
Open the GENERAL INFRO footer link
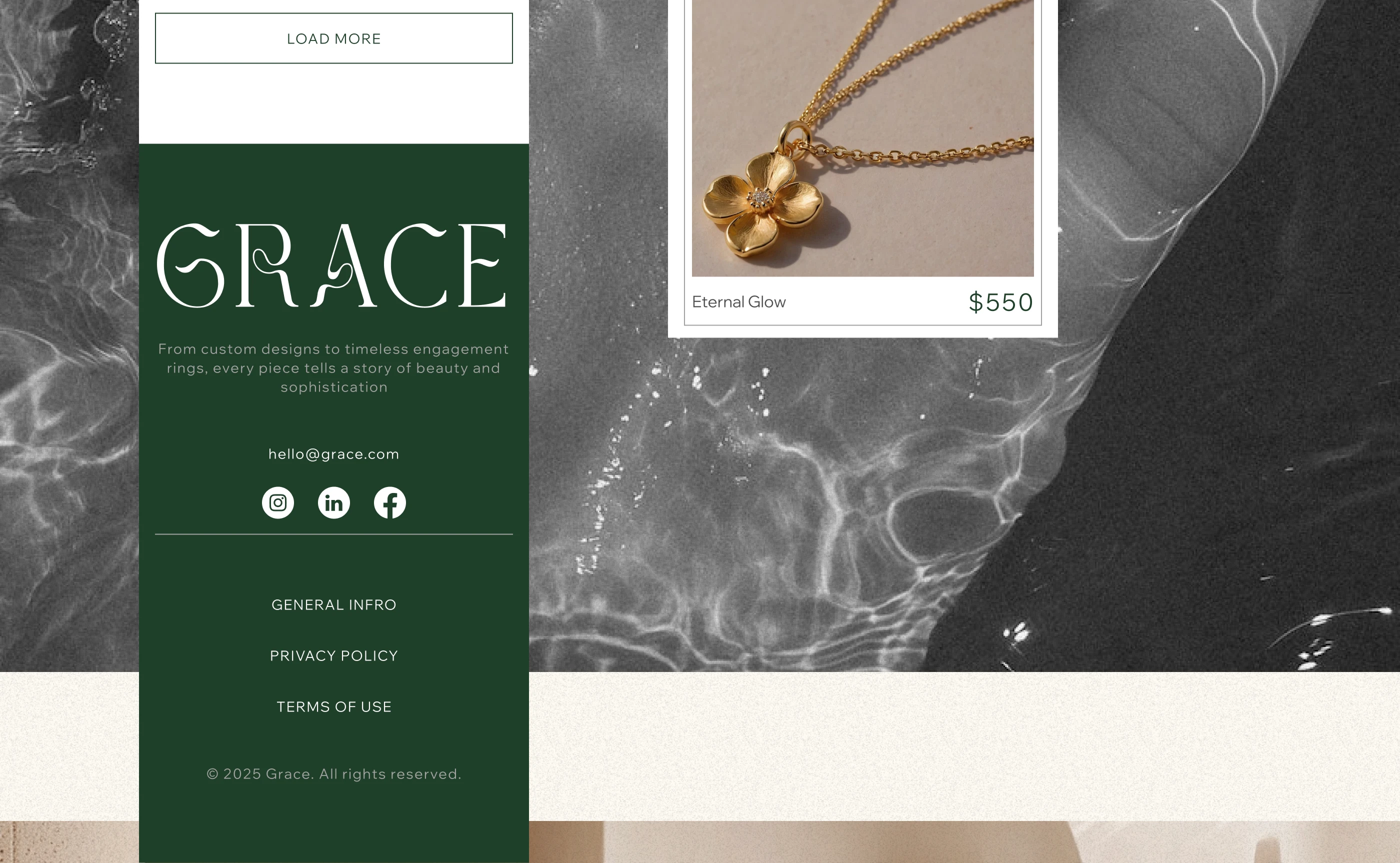click(334, 605)
